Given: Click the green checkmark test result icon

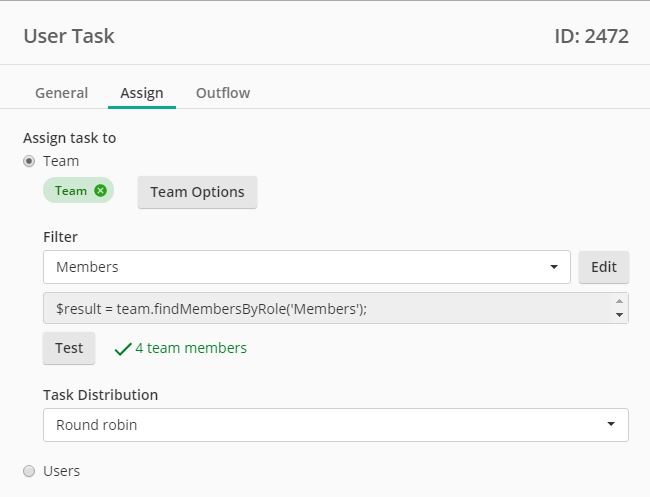Looking at the screenshot, I should click(123, 349).
